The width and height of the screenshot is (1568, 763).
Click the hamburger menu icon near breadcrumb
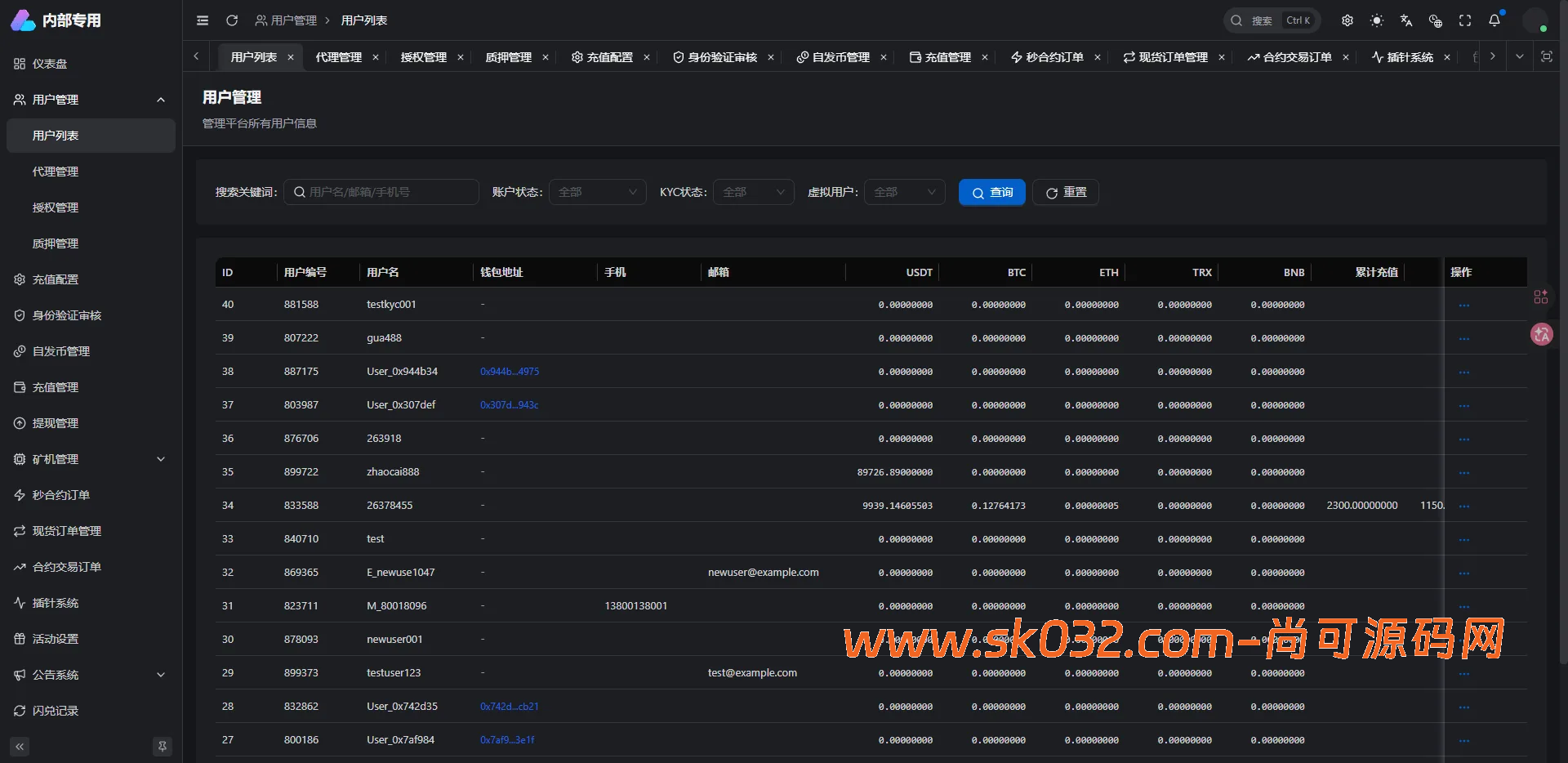point(203,20)
